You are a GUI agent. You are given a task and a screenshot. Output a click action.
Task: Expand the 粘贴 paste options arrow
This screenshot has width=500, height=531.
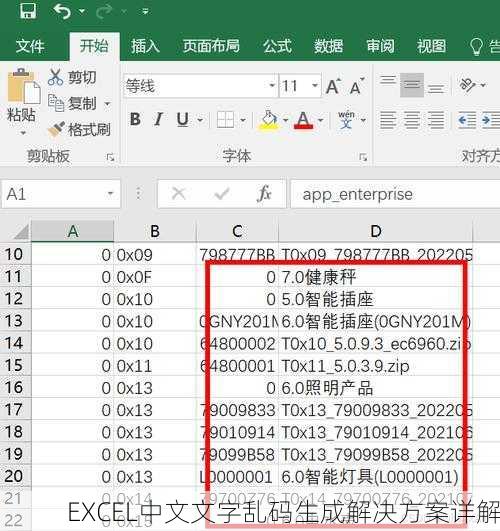(23, 133)
